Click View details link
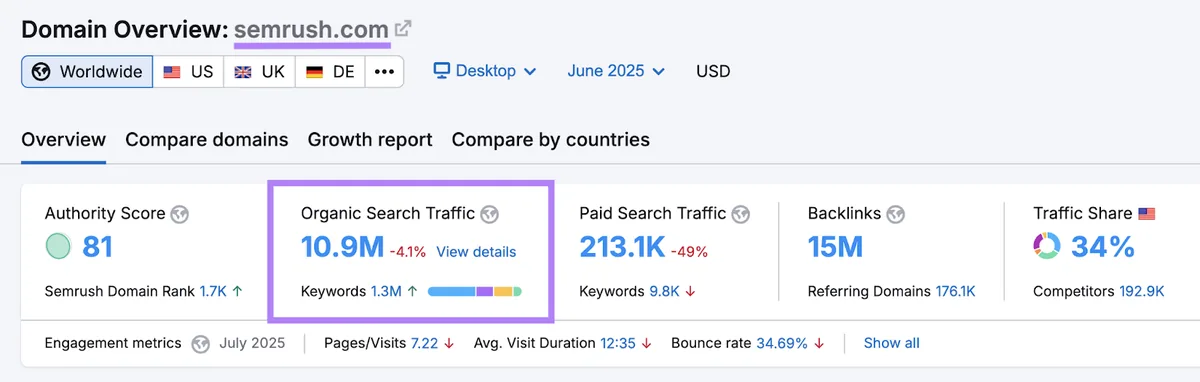Image resolution: width=1200 pixels, height=382 pixels. pos(476,251)
